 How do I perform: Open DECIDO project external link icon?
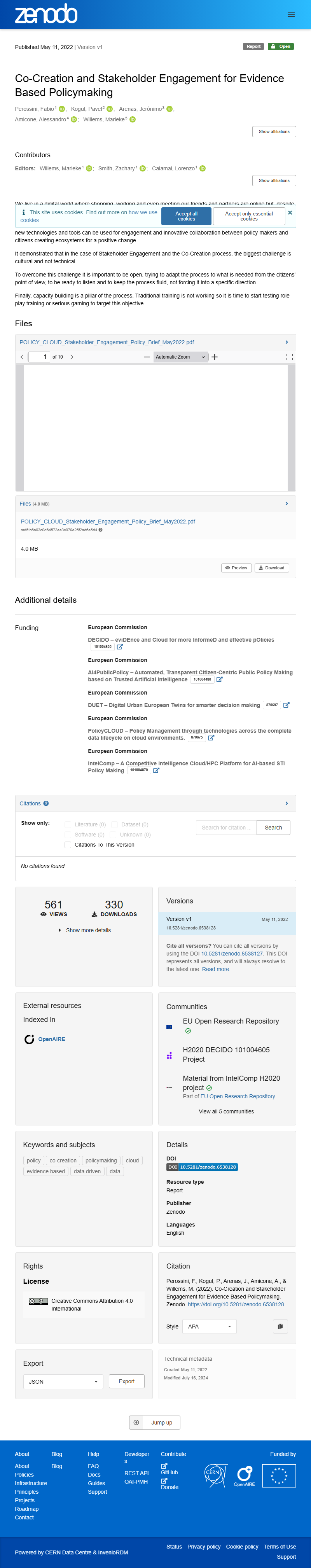point(120,647)
